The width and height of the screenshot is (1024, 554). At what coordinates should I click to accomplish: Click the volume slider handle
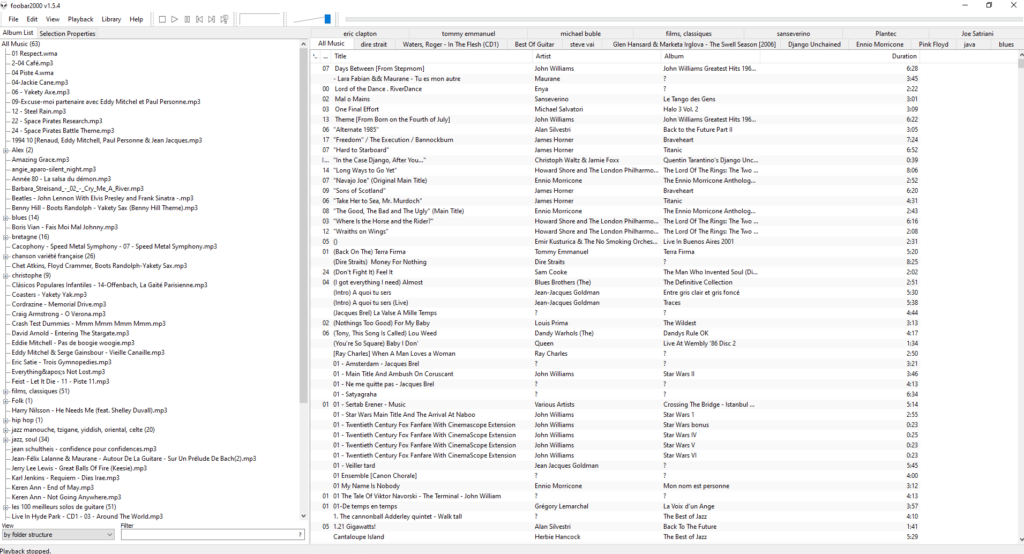click(x=327, y=20)
